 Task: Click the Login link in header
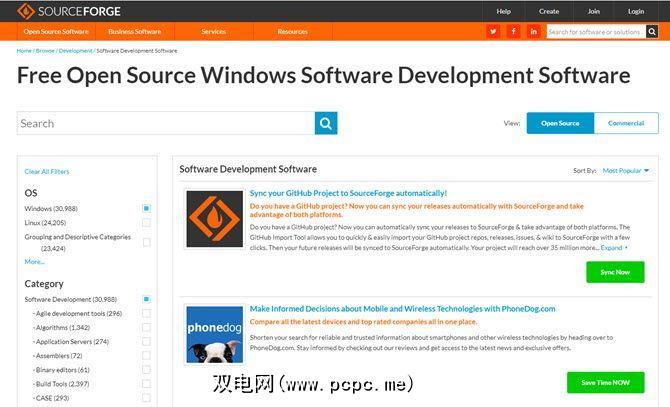636,11
